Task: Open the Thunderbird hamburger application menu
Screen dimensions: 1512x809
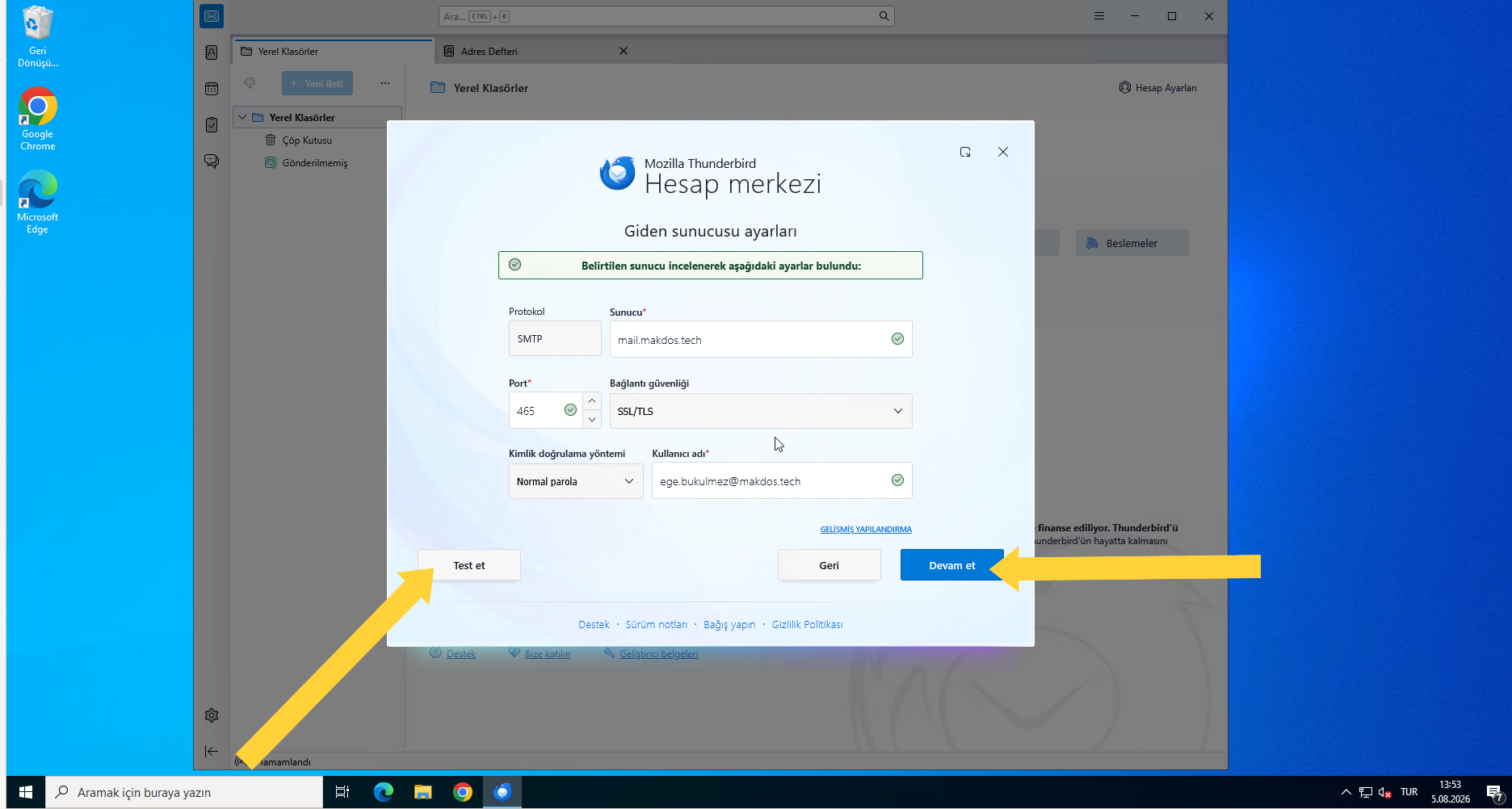Action: point(1099,16)
